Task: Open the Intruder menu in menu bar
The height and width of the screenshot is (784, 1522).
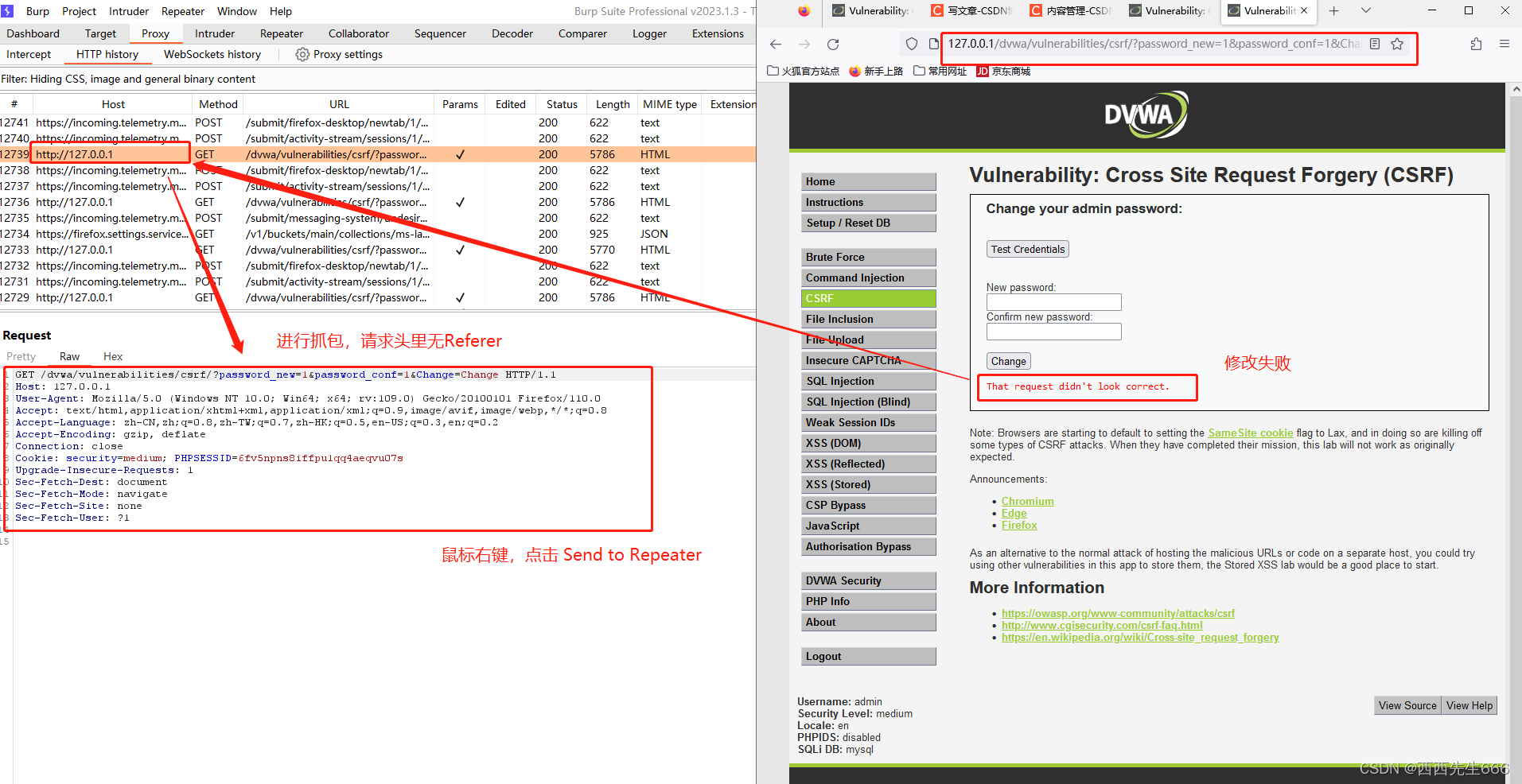Action: pos(129,11)
